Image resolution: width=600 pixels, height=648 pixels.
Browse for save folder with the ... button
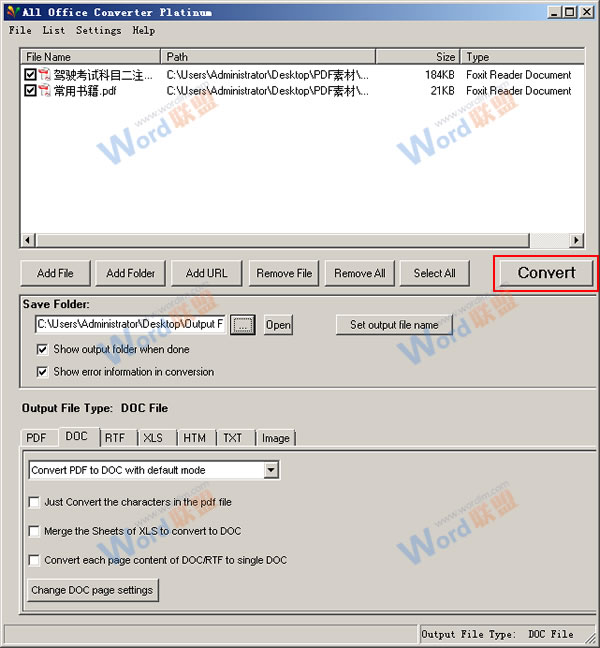(x=243, y=325)
